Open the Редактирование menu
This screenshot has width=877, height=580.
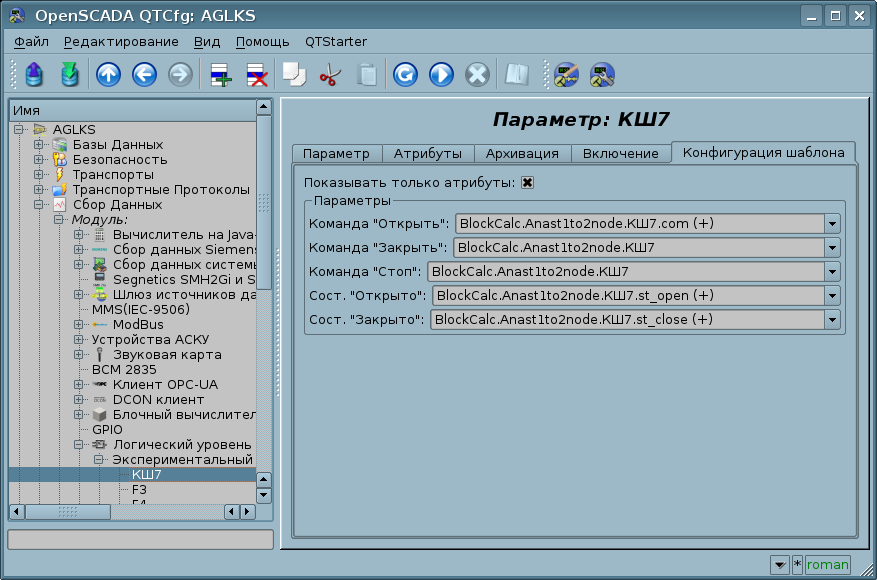pos(121,41)
